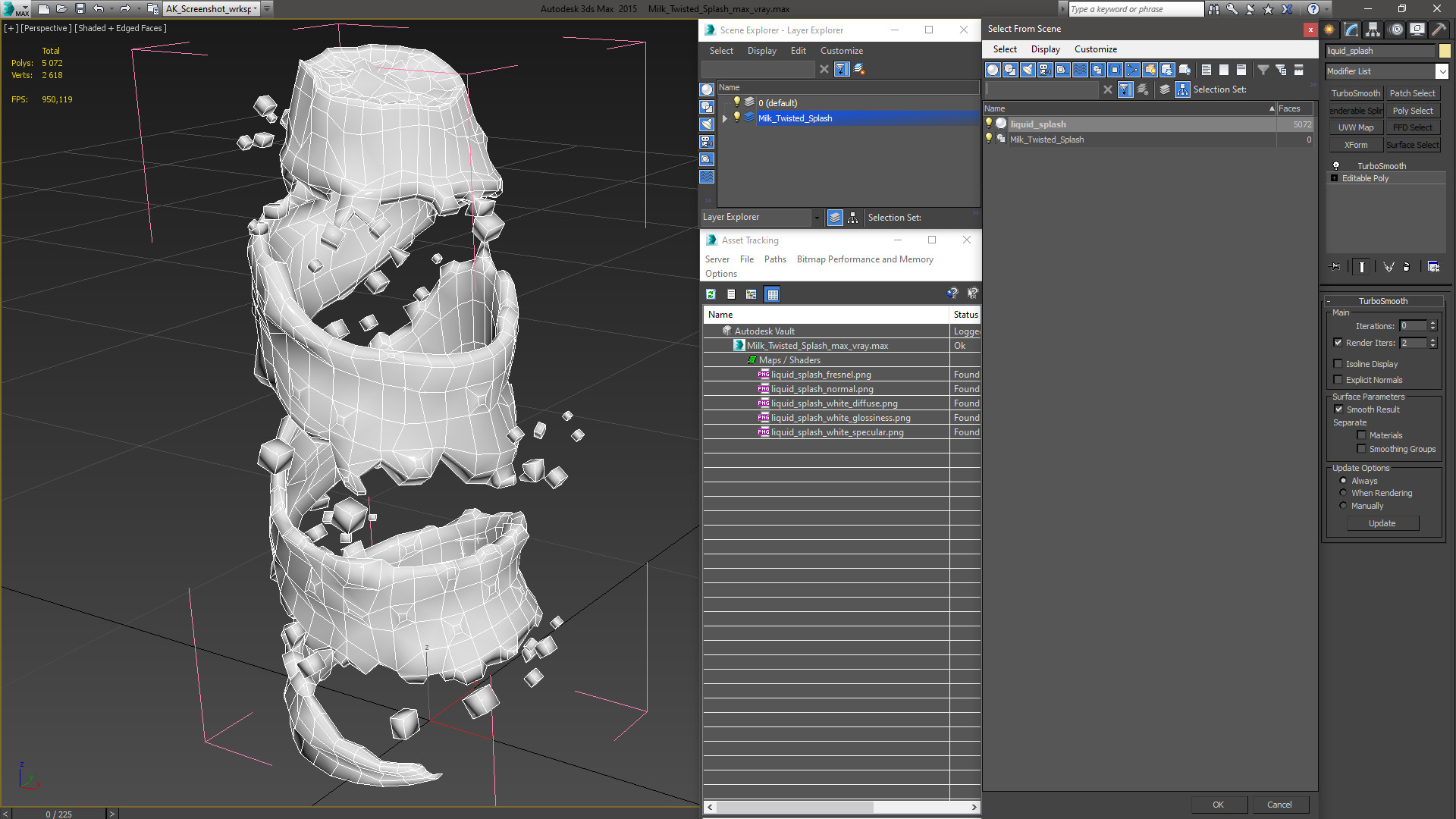Open the Bitmap Performance and Memory menu

(x=864, y=259)
